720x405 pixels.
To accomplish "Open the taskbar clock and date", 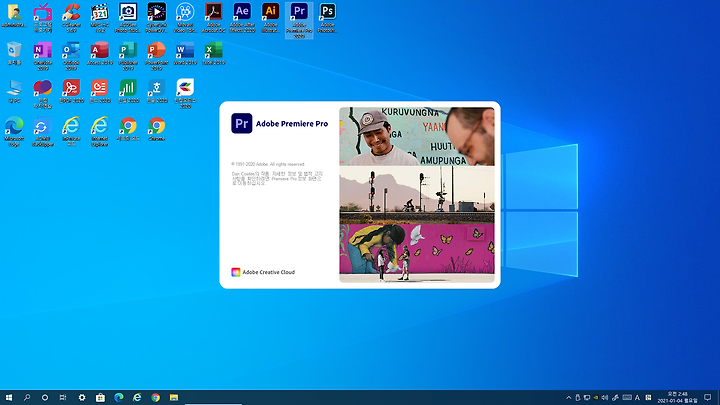I will pyautogui.click(x=677, y=398).
